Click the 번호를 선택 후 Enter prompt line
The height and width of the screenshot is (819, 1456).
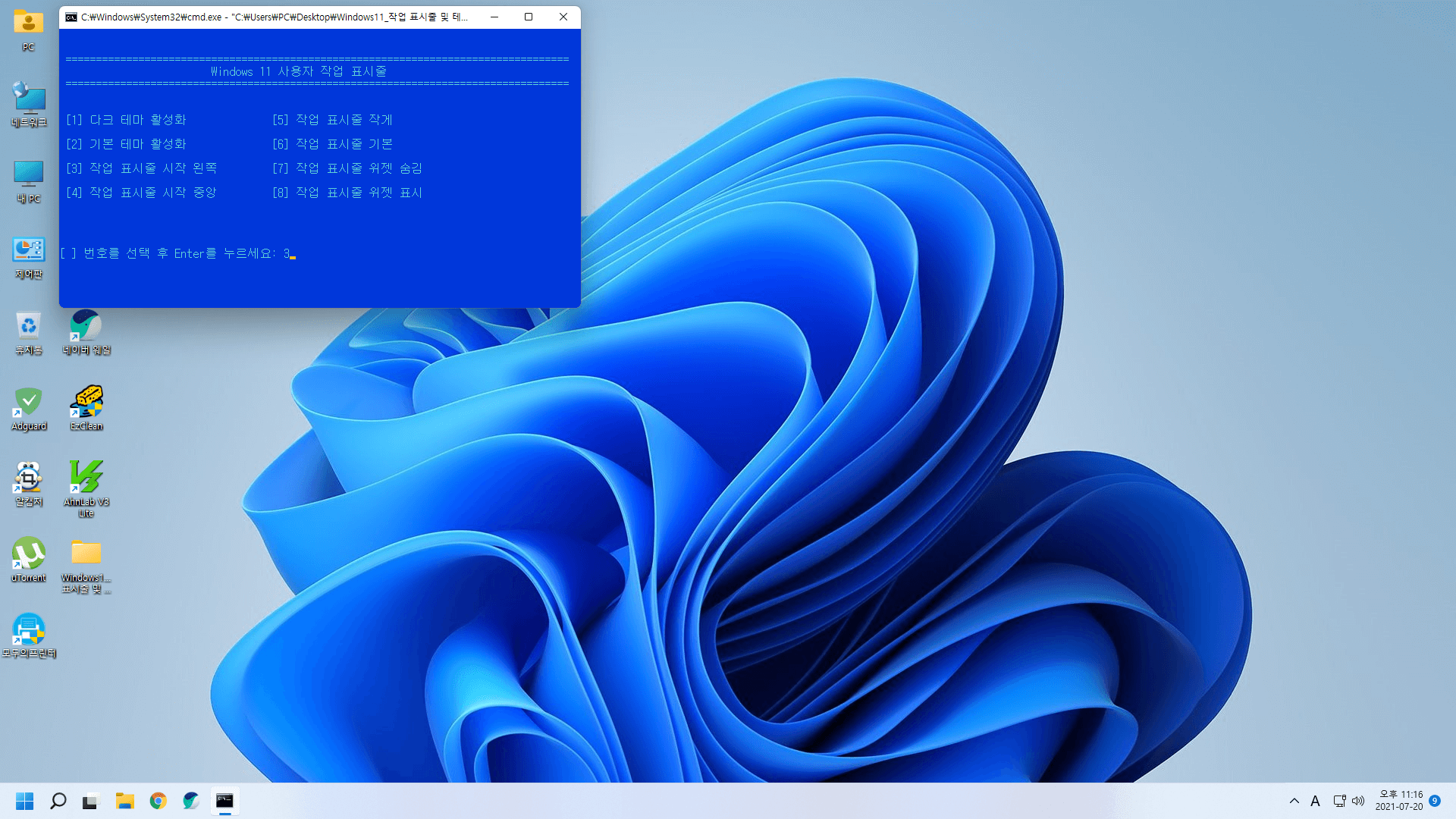177,253
